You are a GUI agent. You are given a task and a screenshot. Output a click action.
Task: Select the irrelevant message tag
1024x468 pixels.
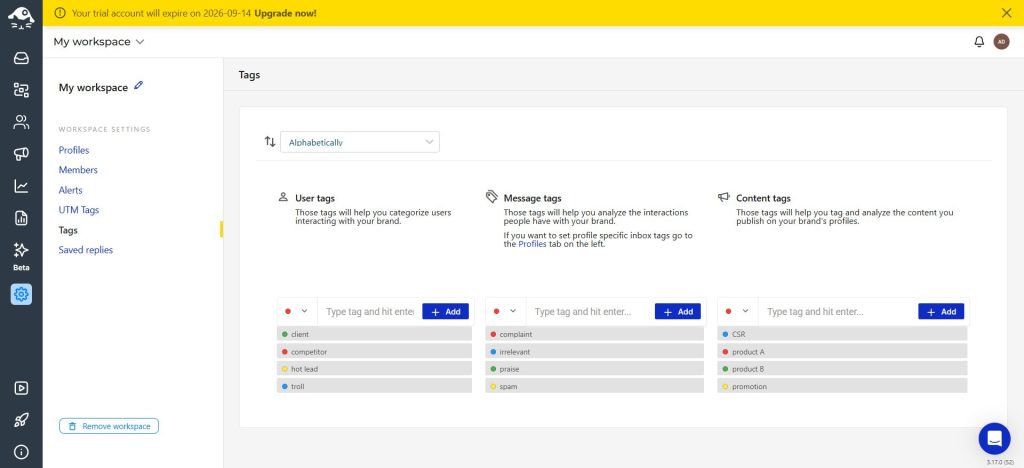(595, 352)
